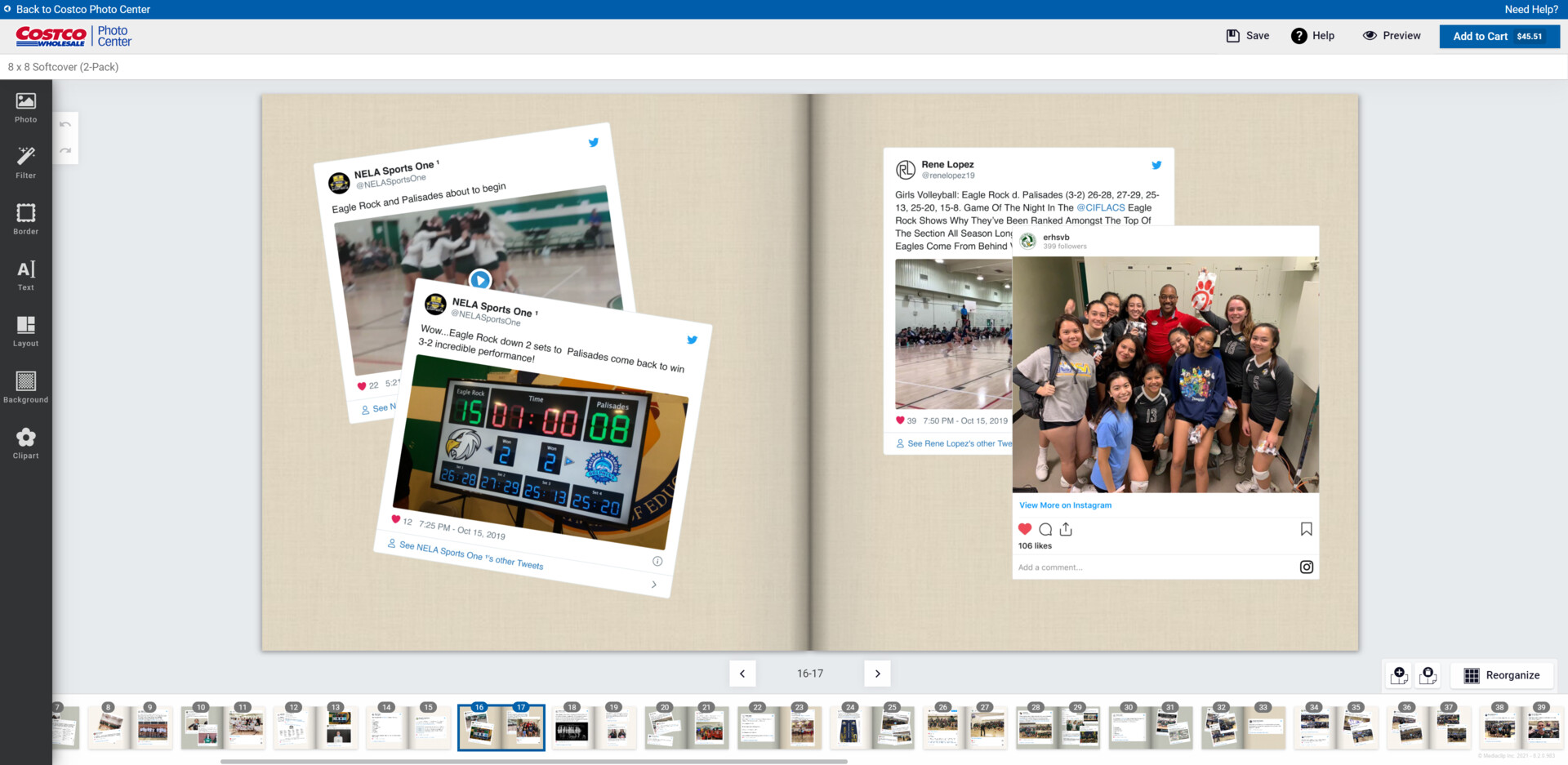Image resolution: width=1568 pixels, height=765 pixels.
Task: Select page 21 thumbnail
Action: (708, 727)
